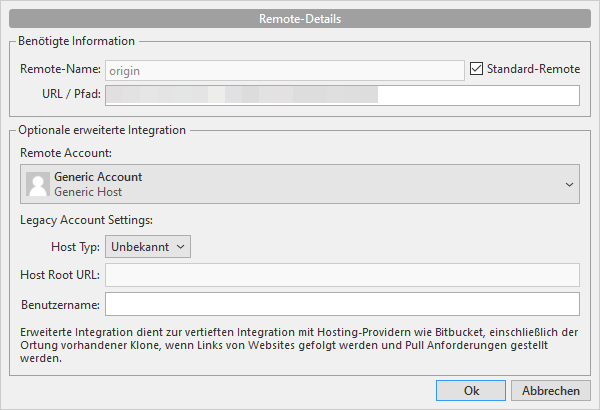Toggle the Standard-Remote checkbox

point(476,69)
